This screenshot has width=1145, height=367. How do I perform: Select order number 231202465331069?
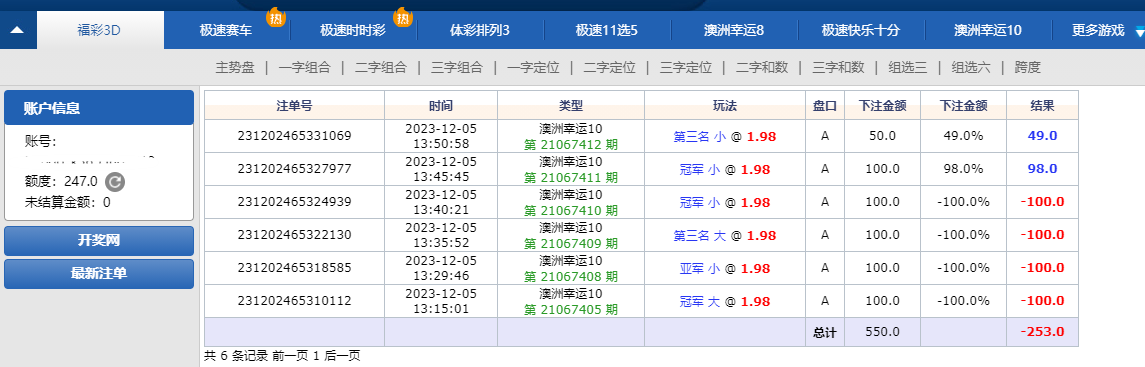(294, 136)
